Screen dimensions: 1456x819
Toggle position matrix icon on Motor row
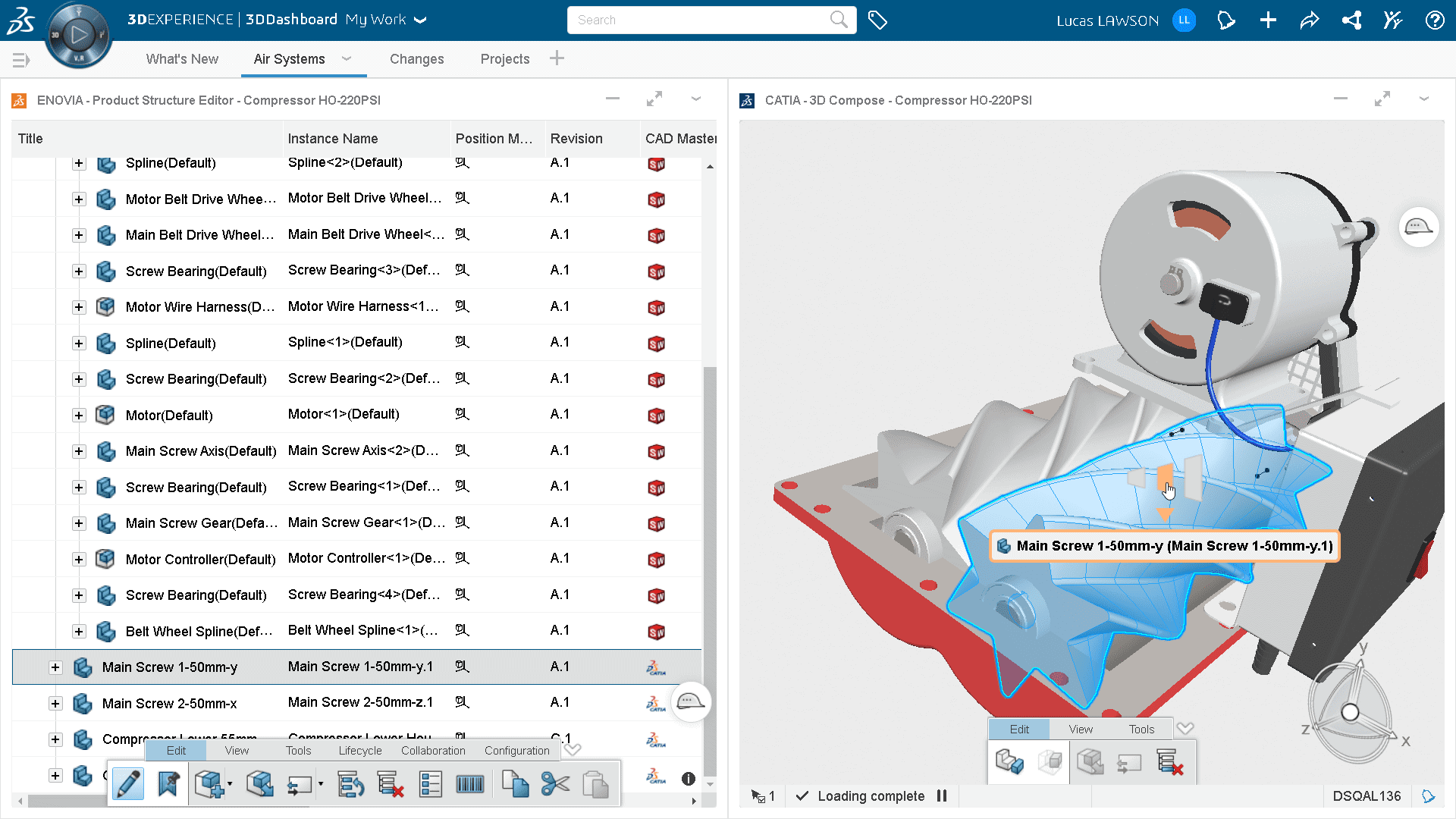click(x=461, y=414)
